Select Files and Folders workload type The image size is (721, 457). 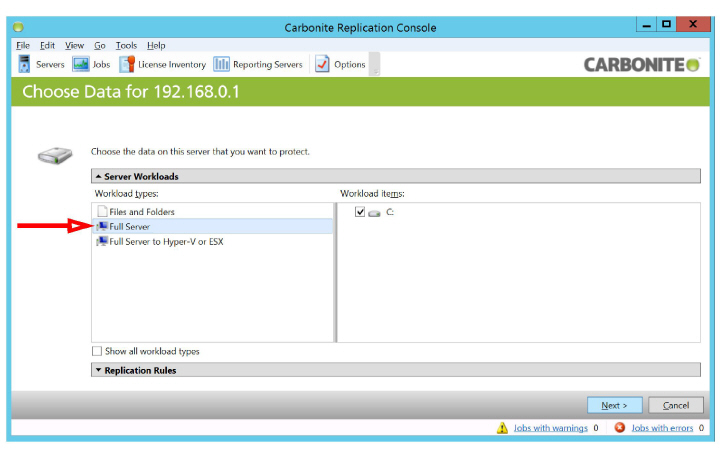(212, 211)
